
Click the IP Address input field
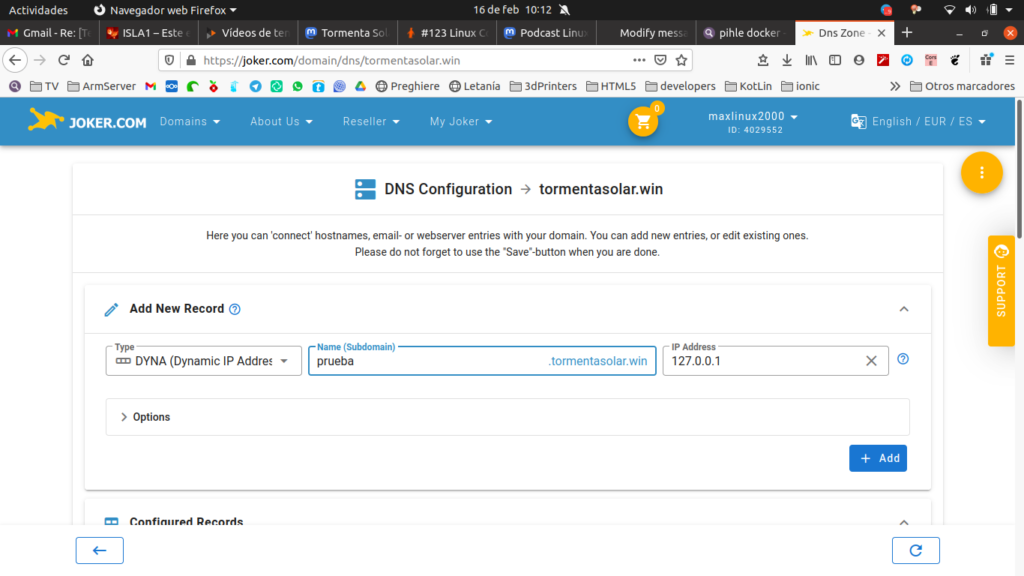(x=775, y=361)
